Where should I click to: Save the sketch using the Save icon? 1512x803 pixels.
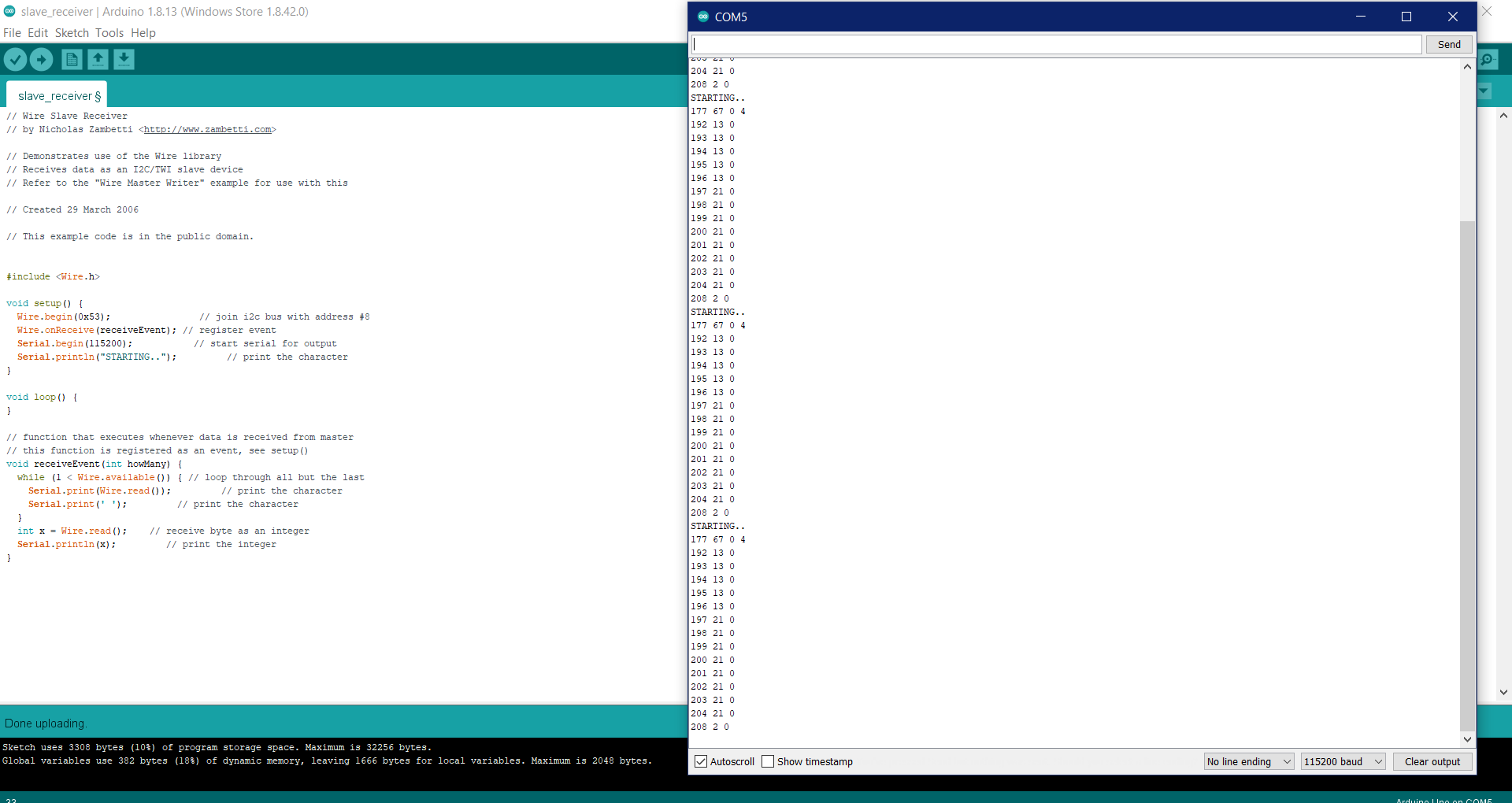(124, 59)
